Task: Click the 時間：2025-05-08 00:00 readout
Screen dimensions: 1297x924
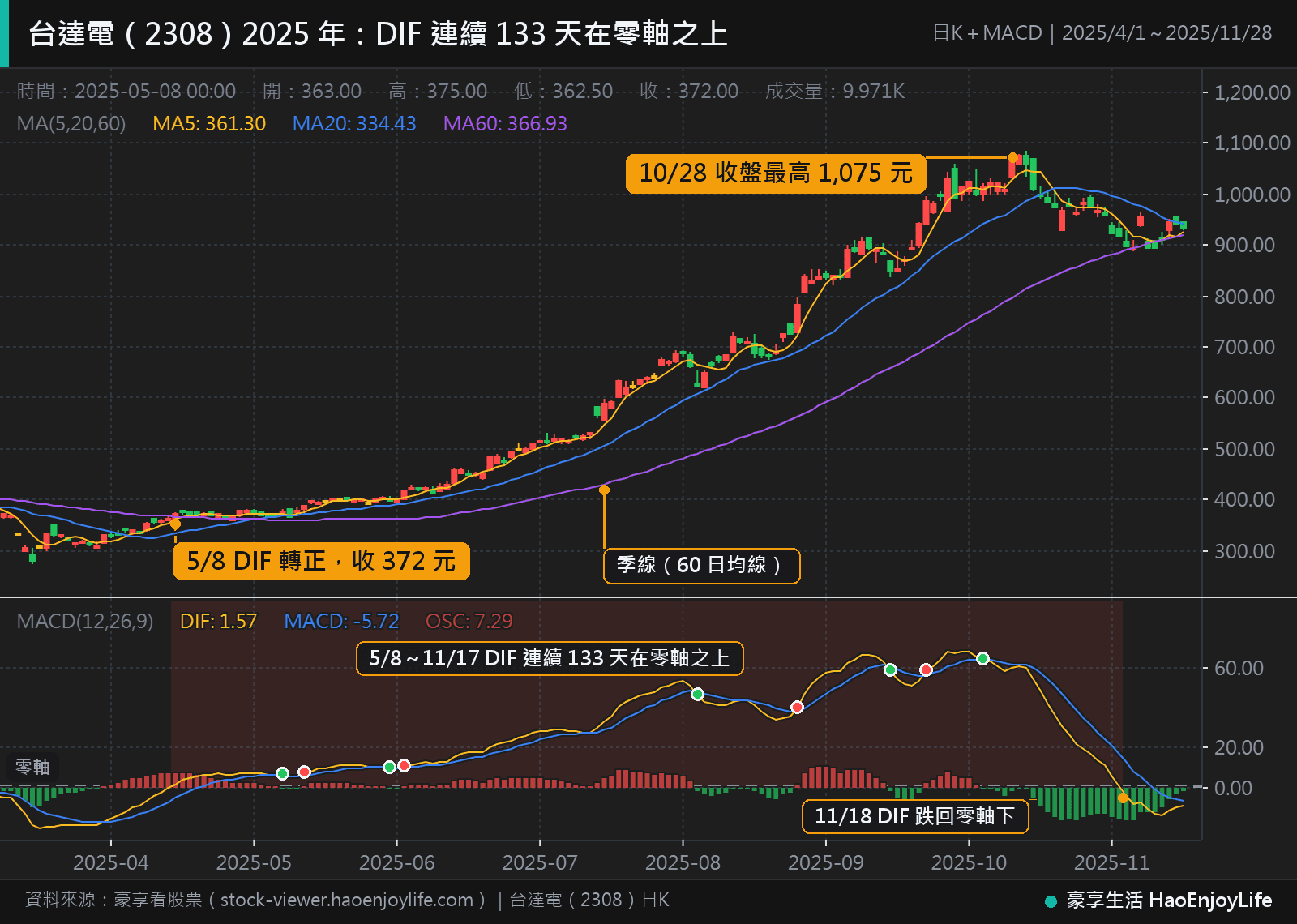Action: point(126,91)
